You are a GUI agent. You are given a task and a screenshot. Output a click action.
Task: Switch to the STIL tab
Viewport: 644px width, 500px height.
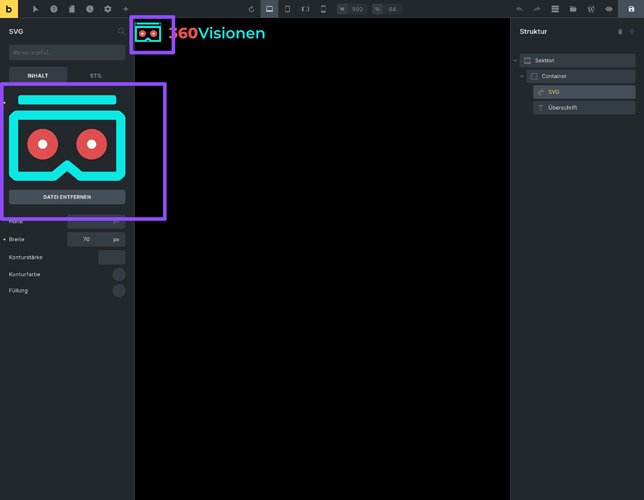(96, 76)
